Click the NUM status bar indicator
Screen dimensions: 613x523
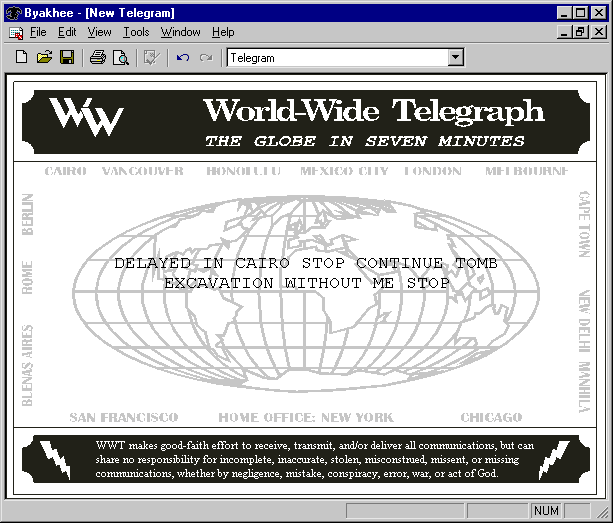[546, 510]
